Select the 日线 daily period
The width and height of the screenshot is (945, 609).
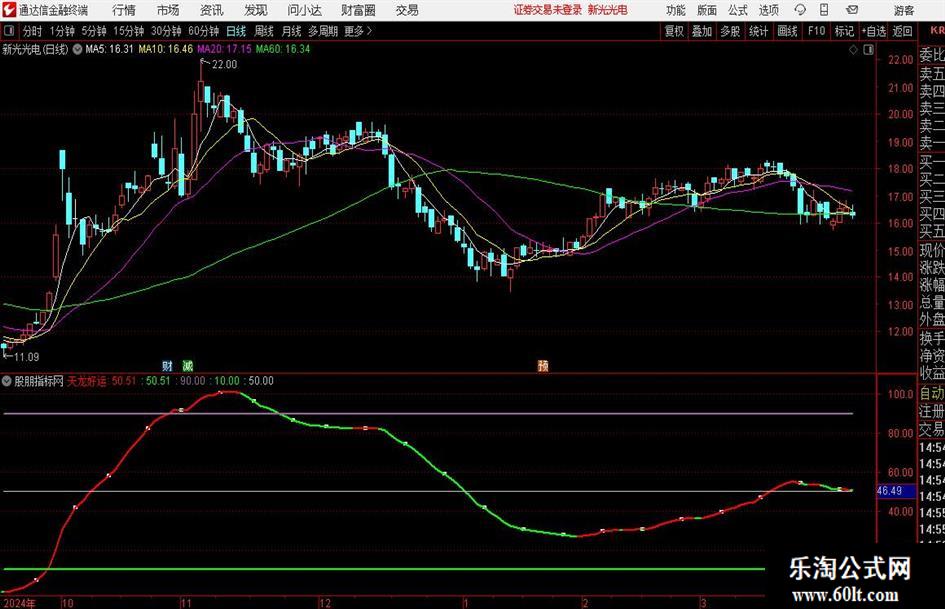(x=236, y=31)
